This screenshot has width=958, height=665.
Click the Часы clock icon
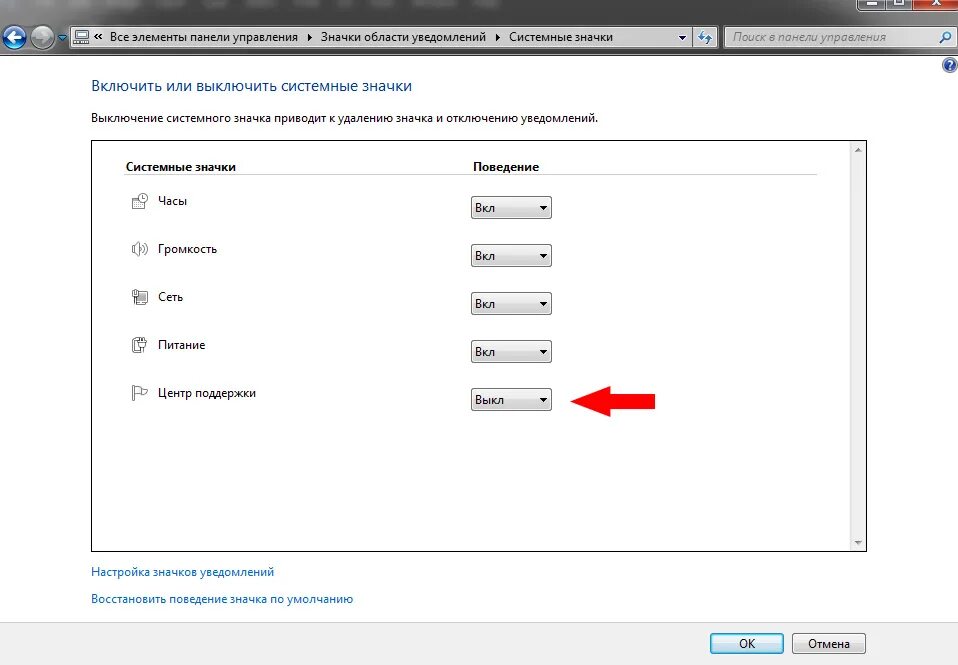coord(139,201)
